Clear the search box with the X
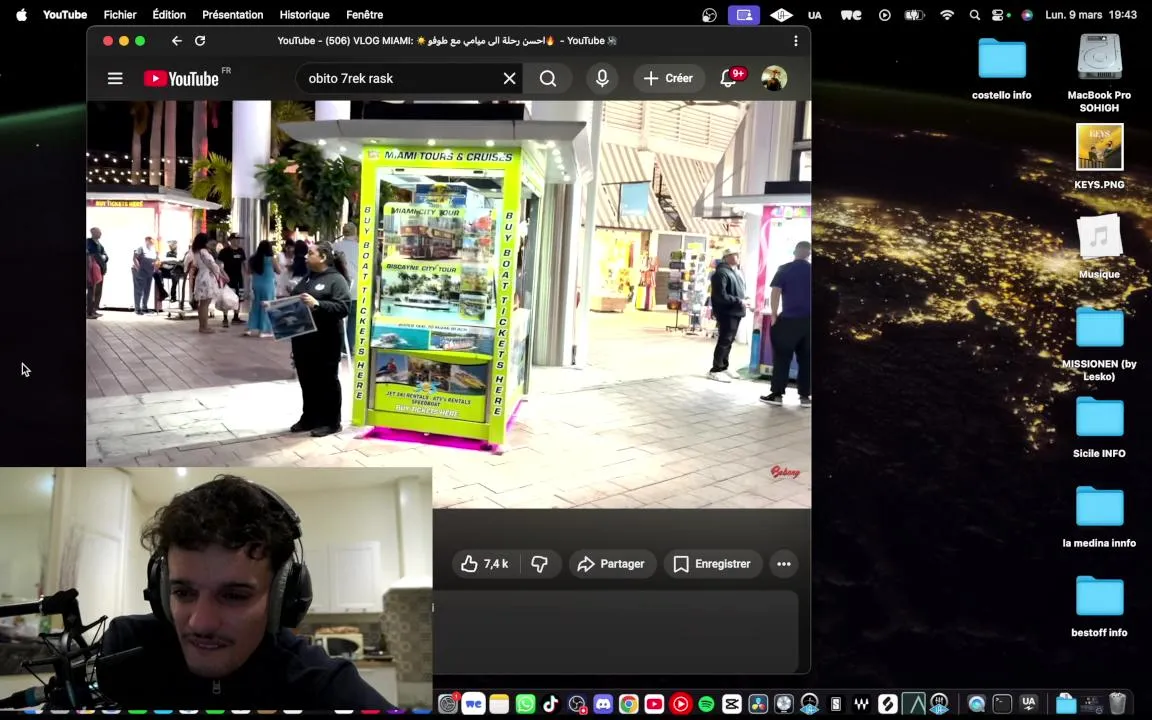Image resolution: width=1152 pixels, height=720 pixels. coord(509,79)
